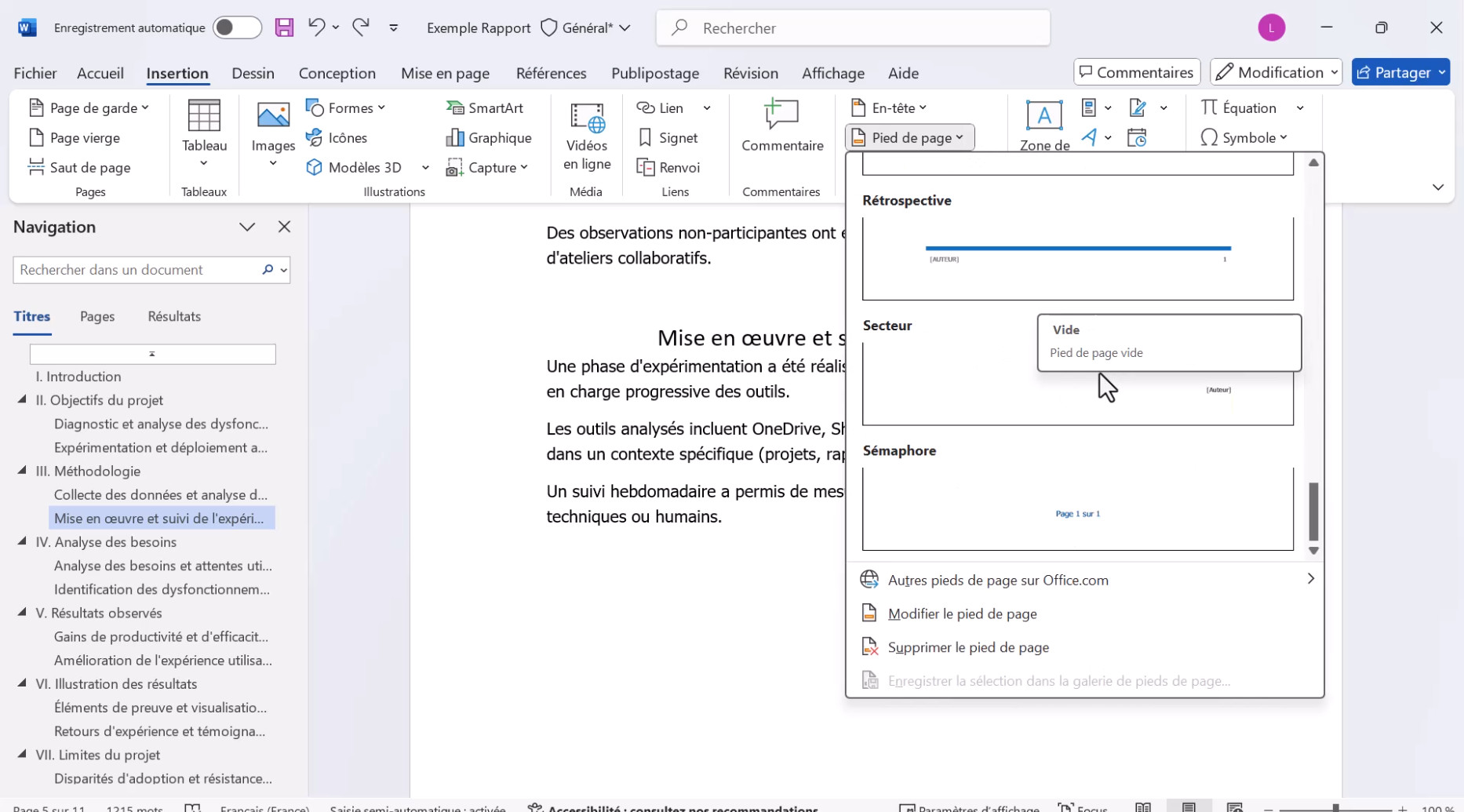1464x812 pixels.
Task: Open the Modification mode dropdown
Action: click(x=1276, y=72)
